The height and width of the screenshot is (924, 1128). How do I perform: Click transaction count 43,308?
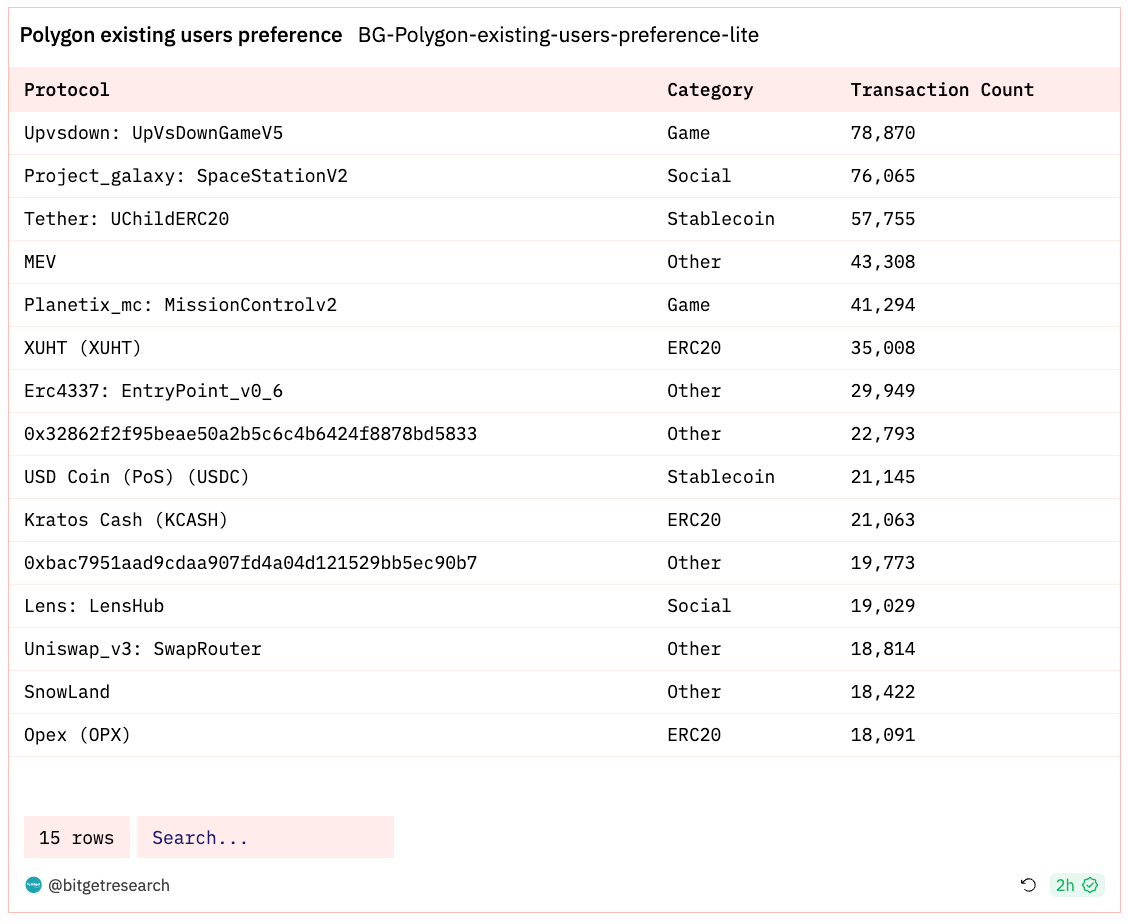883,262
